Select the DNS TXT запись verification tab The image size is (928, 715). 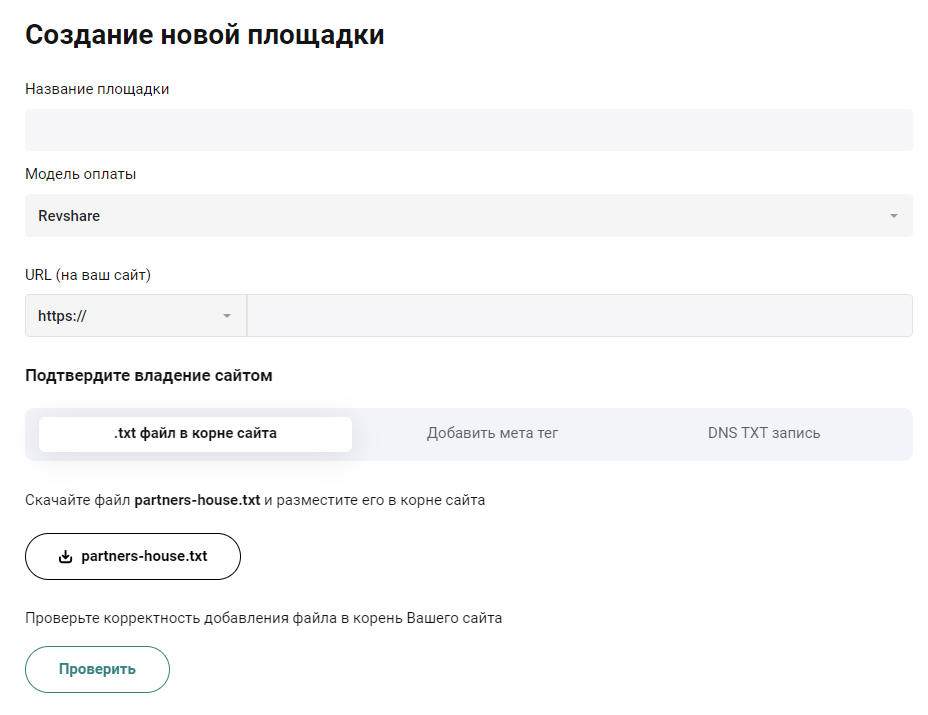[763, 433]
